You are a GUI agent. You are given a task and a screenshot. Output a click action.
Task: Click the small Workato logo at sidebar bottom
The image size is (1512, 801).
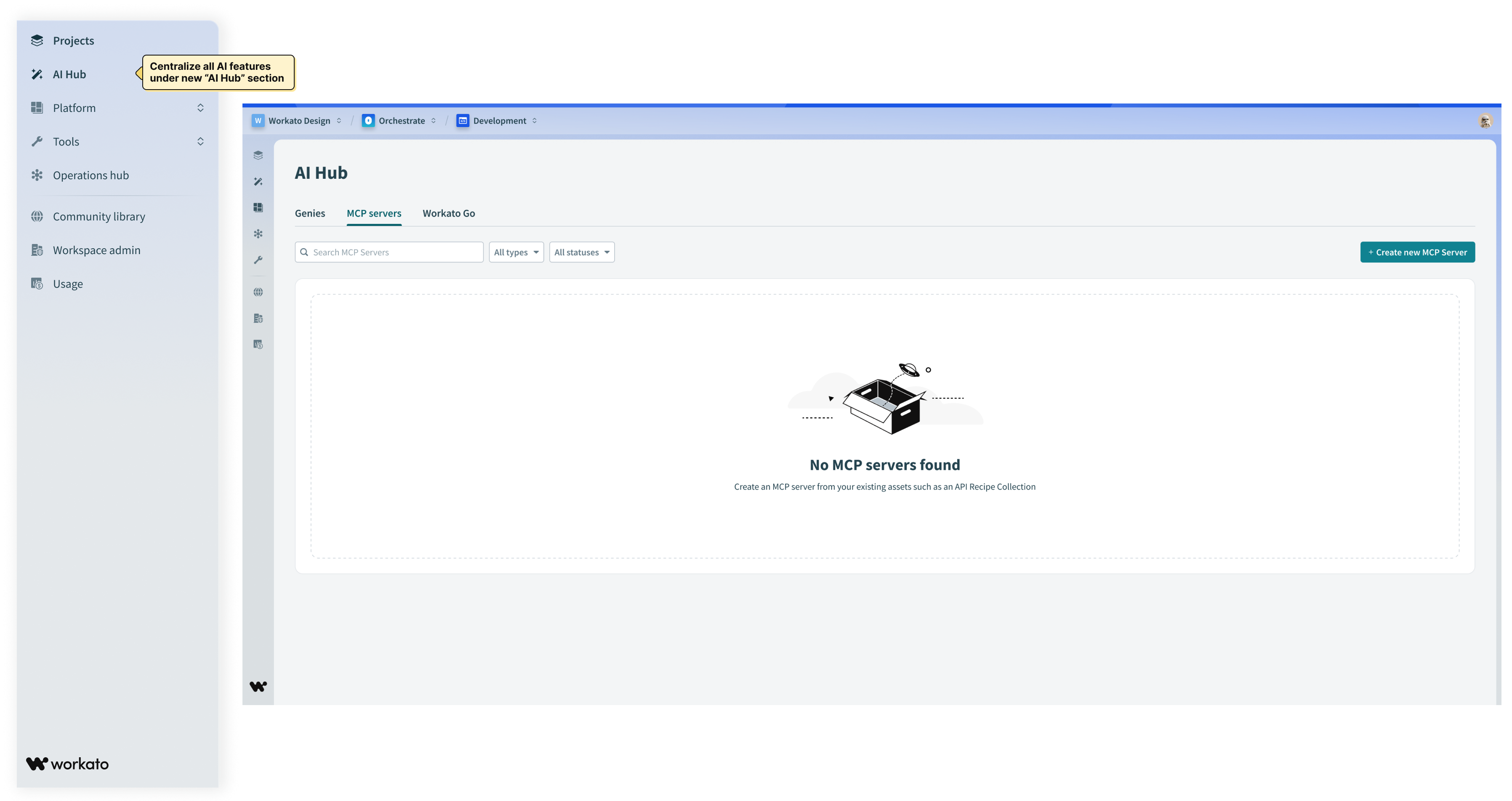[258, 686]
